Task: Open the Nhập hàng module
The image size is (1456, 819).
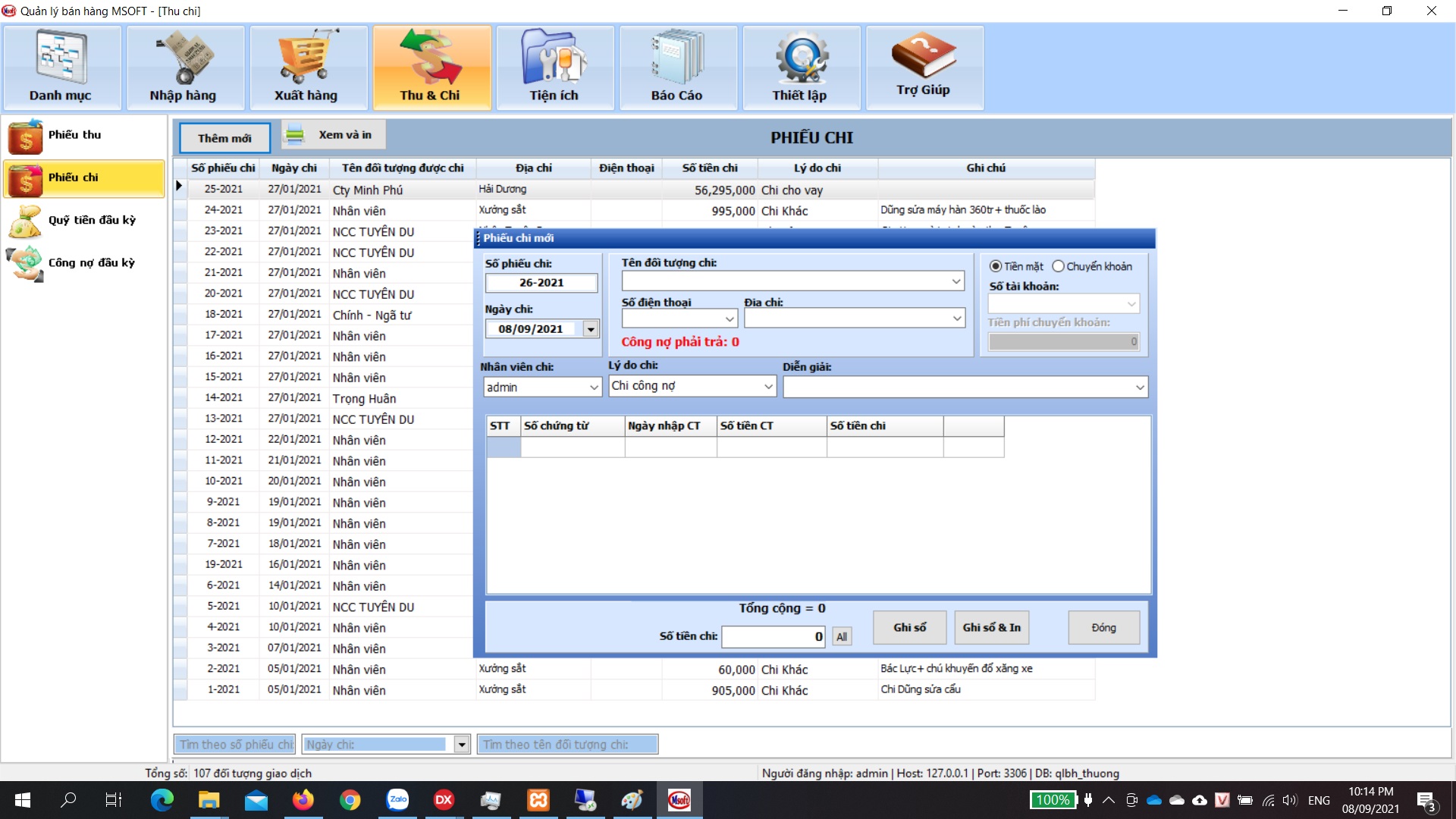Action: (185, 68)
